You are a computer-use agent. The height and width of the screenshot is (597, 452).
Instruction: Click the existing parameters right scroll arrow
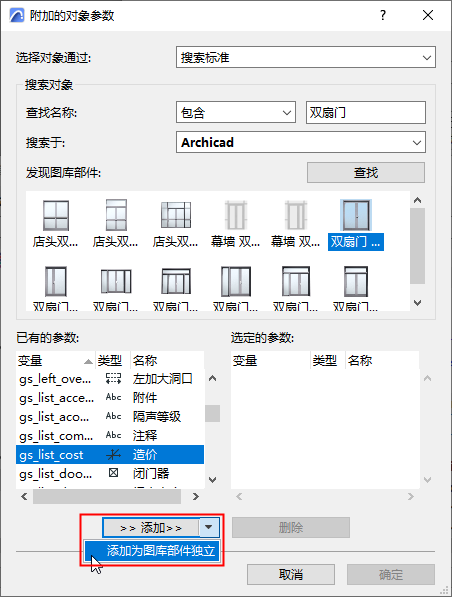(196, 496)
